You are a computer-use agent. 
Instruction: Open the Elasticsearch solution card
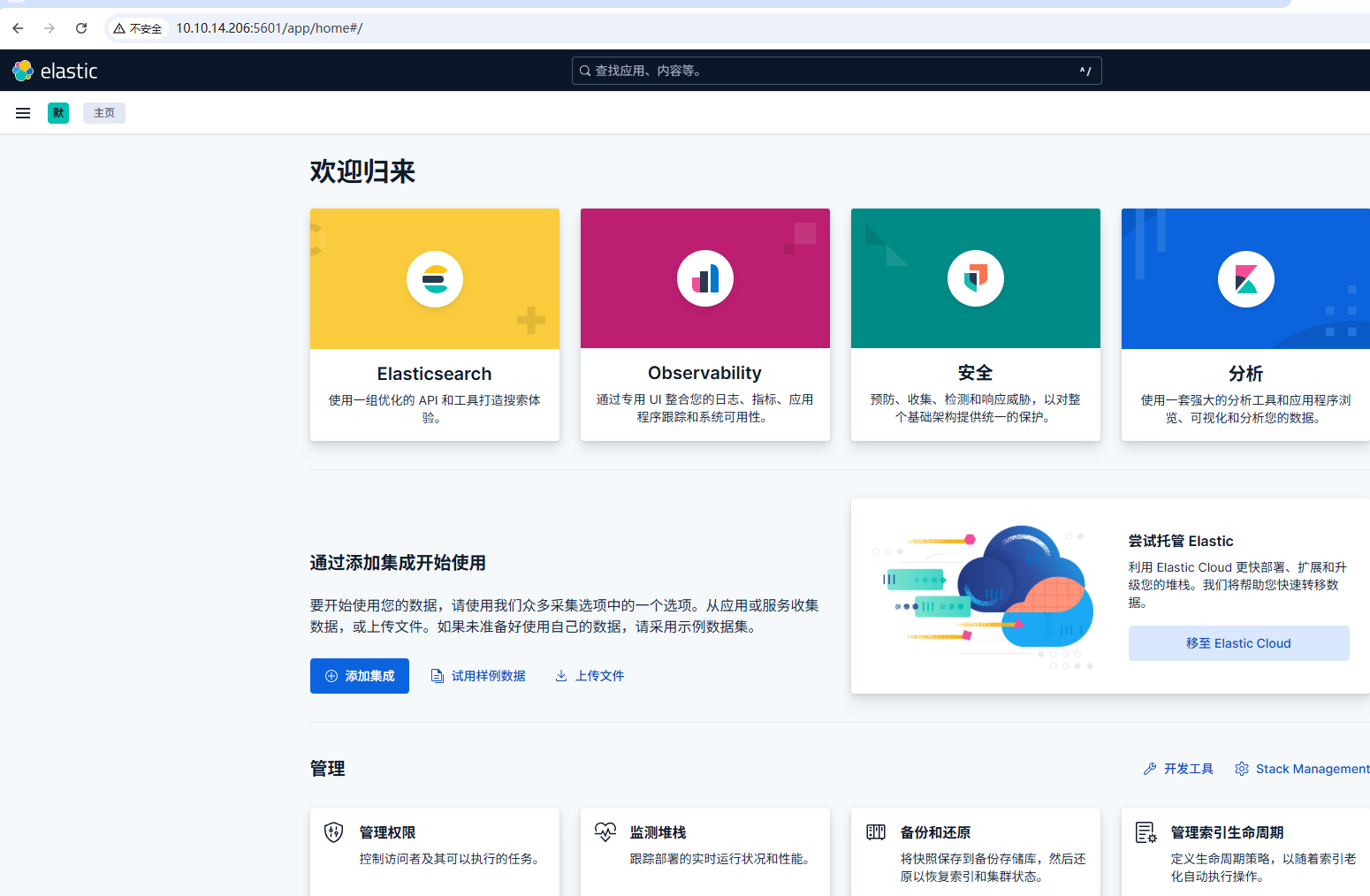(x=435, y=324)
